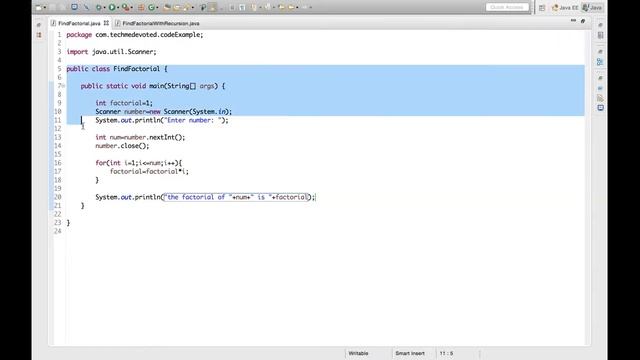Click the for loop header on line 16

tap(139, 163)
